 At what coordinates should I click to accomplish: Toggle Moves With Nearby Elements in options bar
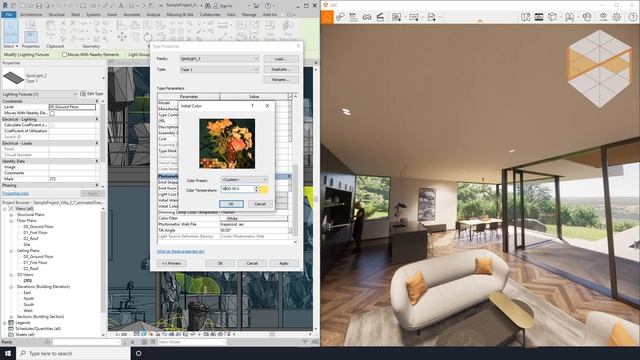64,54
